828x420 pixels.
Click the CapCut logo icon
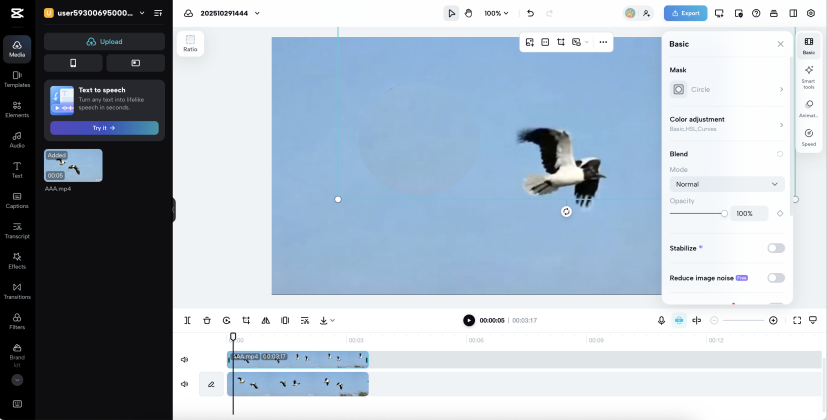click(x=17, y=13)
